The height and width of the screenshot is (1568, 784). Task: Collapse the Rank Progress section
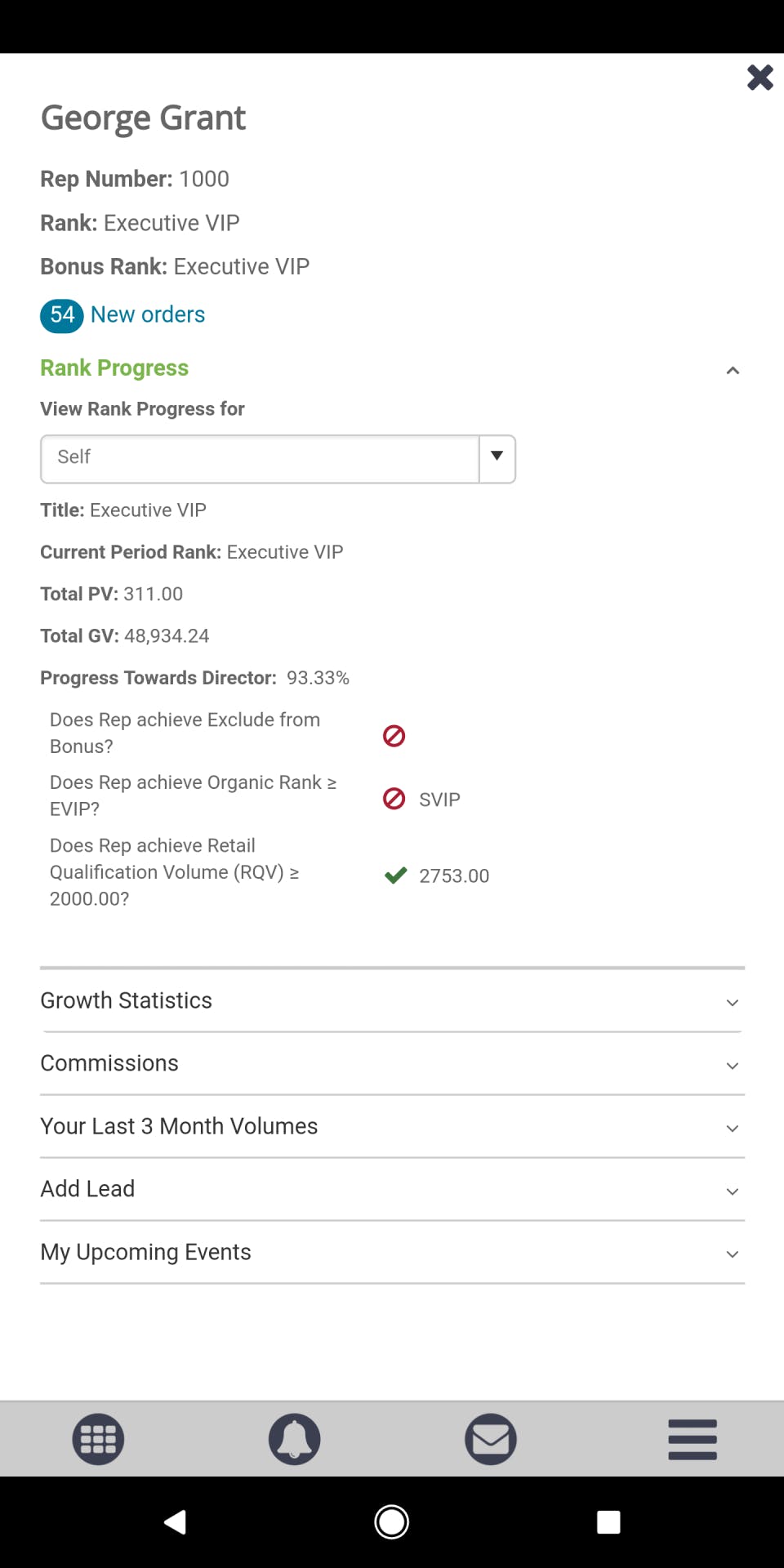pos(733,371)
